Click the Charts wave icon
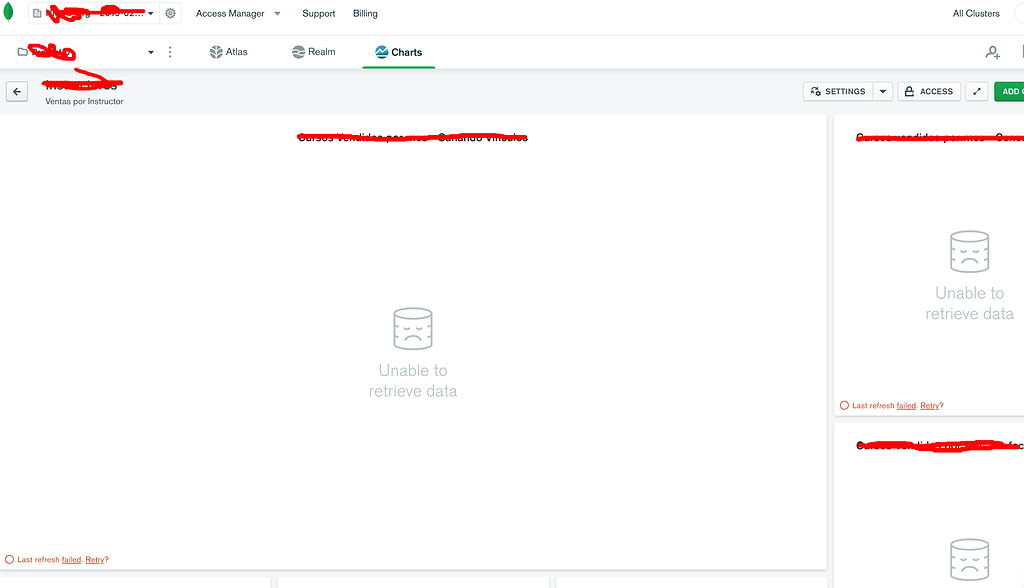 (x=381, y=51)
